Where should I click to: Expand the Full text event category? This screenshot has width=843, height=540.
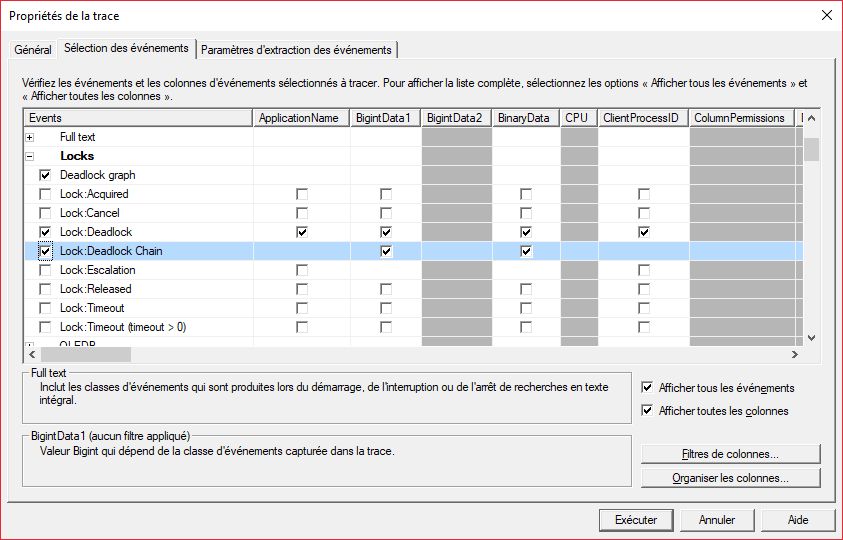[x=29, y=137]
